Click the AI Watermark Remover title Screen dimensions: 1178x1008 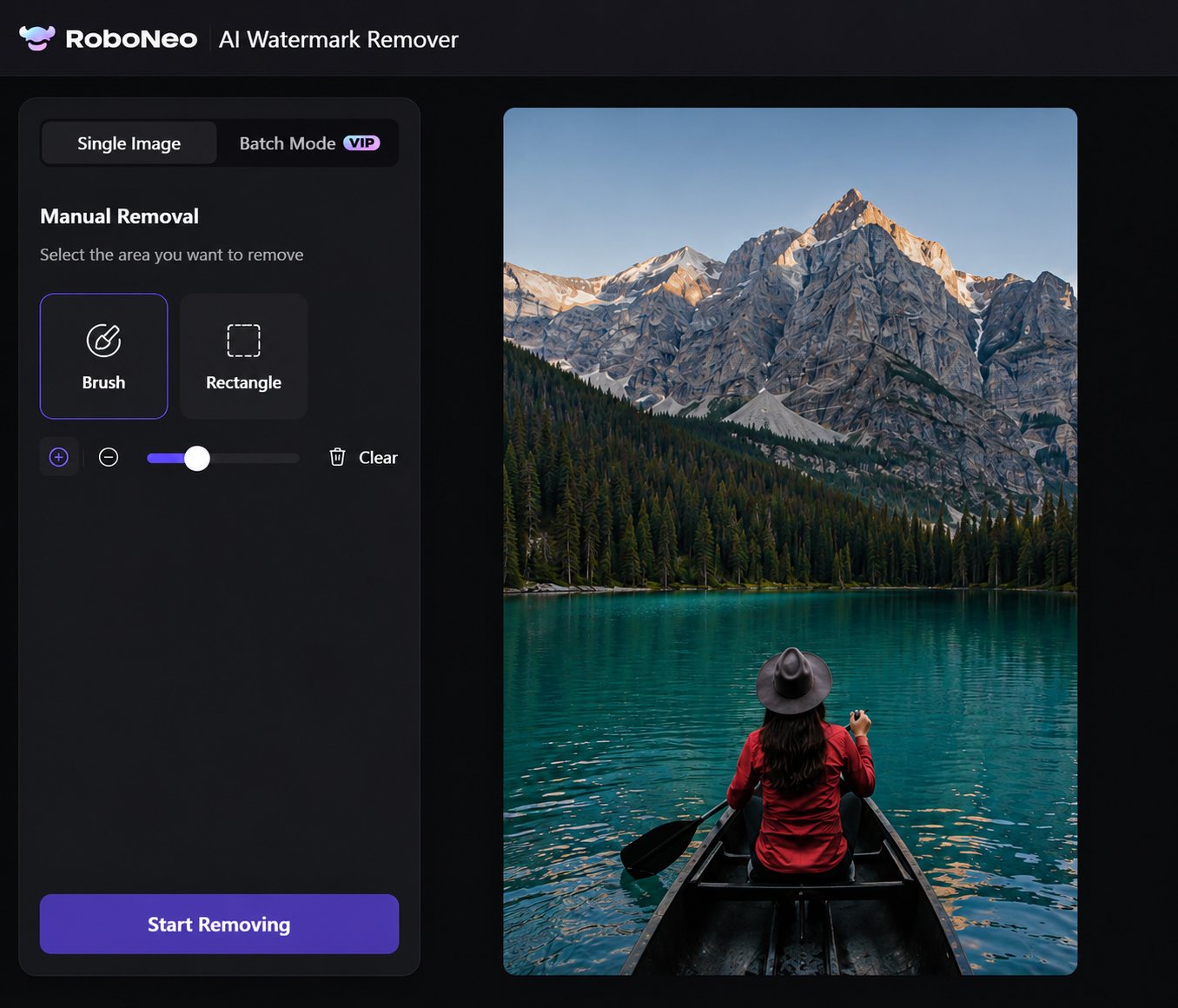(x=339, y=39)
